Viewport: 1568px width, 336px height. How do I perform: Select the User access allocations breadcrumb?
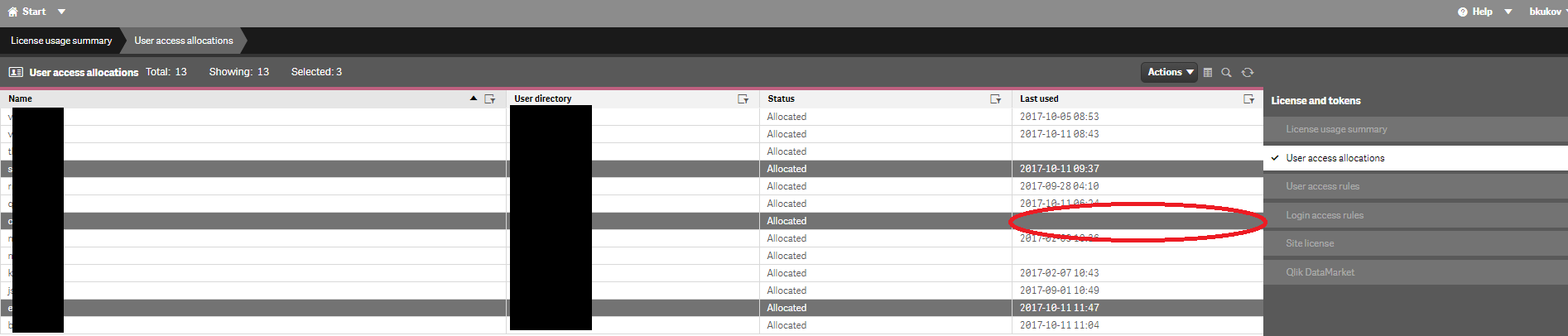(x=184, y=41)
